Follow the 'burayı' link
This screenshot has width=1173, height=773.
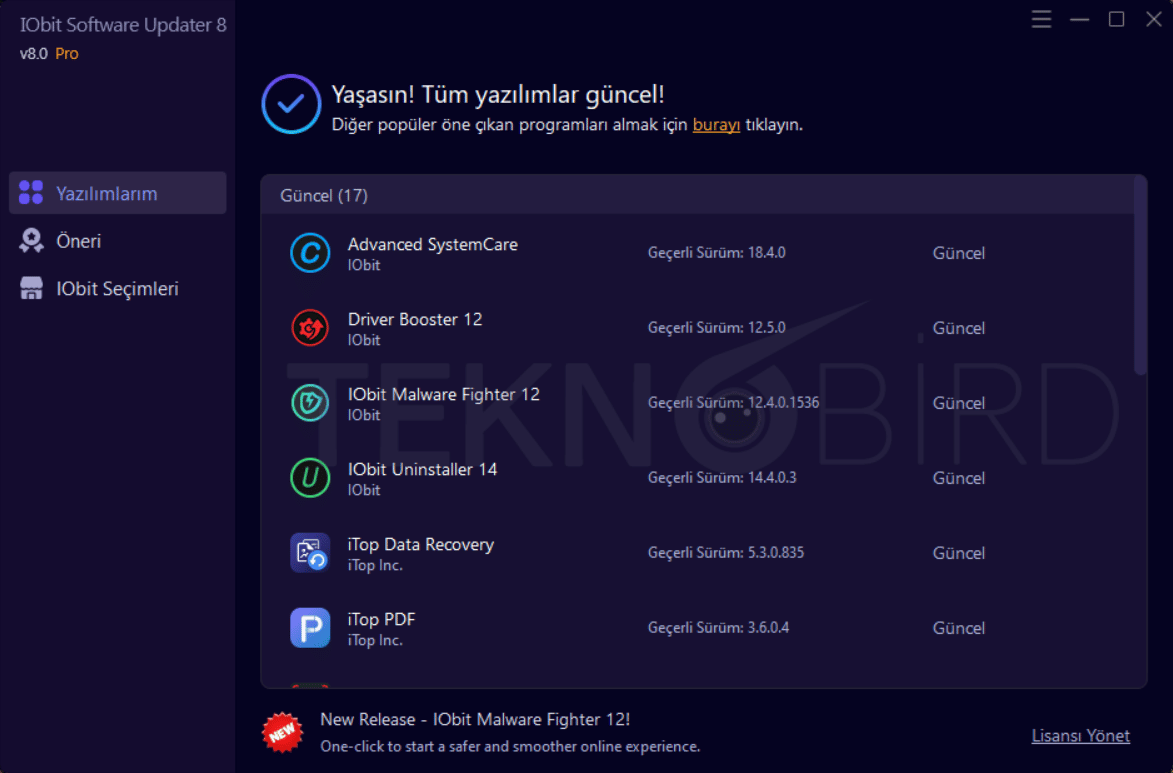[716, 125]
